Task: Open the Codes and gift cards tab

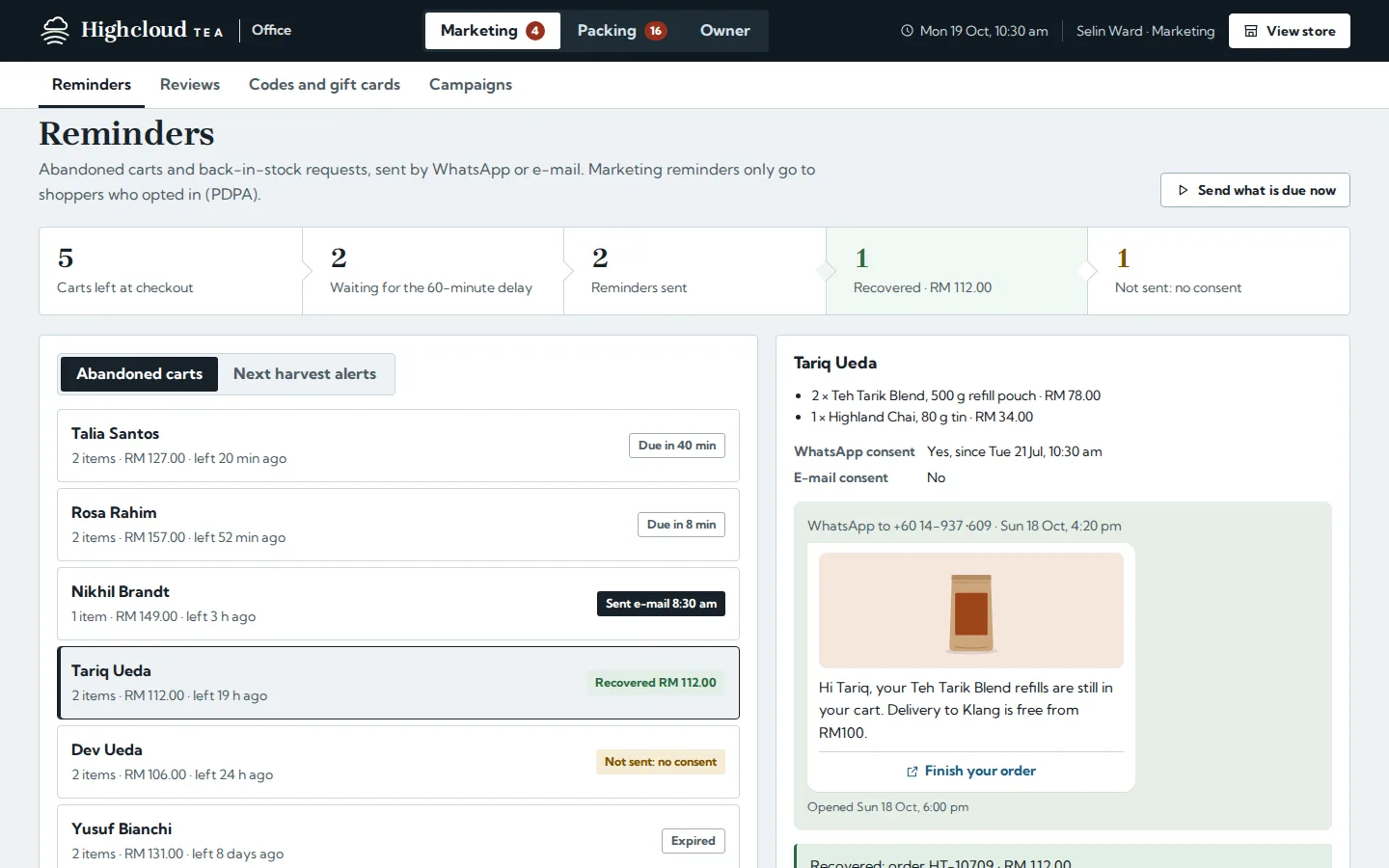Action: point(324,85)
